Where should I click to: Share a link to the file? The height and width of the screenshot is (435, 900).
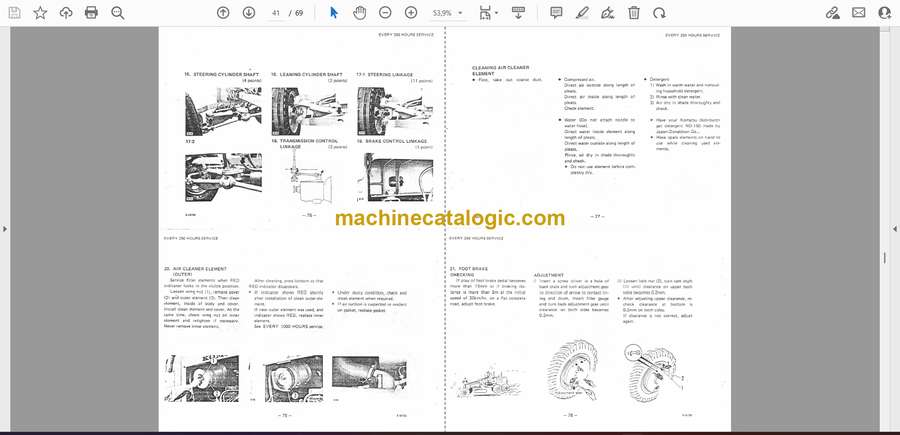coord(832,13)
